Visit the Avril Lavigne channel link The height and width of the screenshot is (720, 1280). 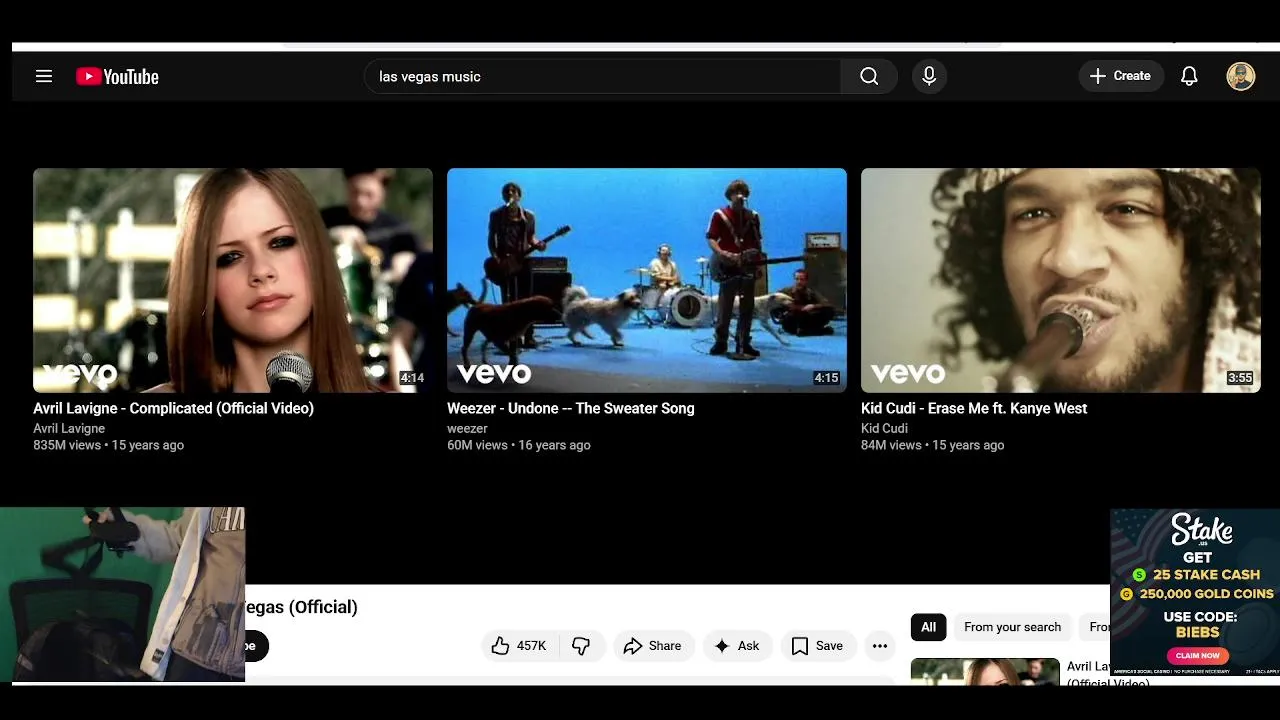click(x=69, y=428)
